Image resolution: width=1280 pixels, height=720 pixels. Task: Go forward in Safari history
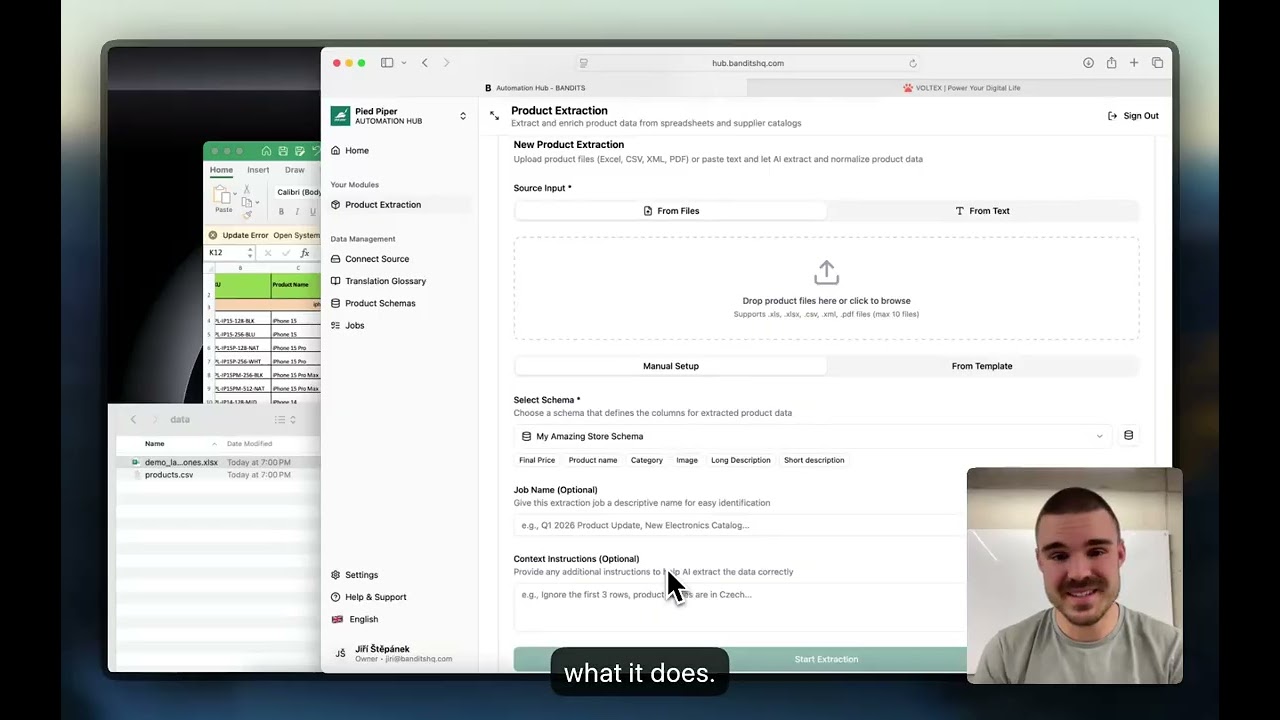pos(446,63)
